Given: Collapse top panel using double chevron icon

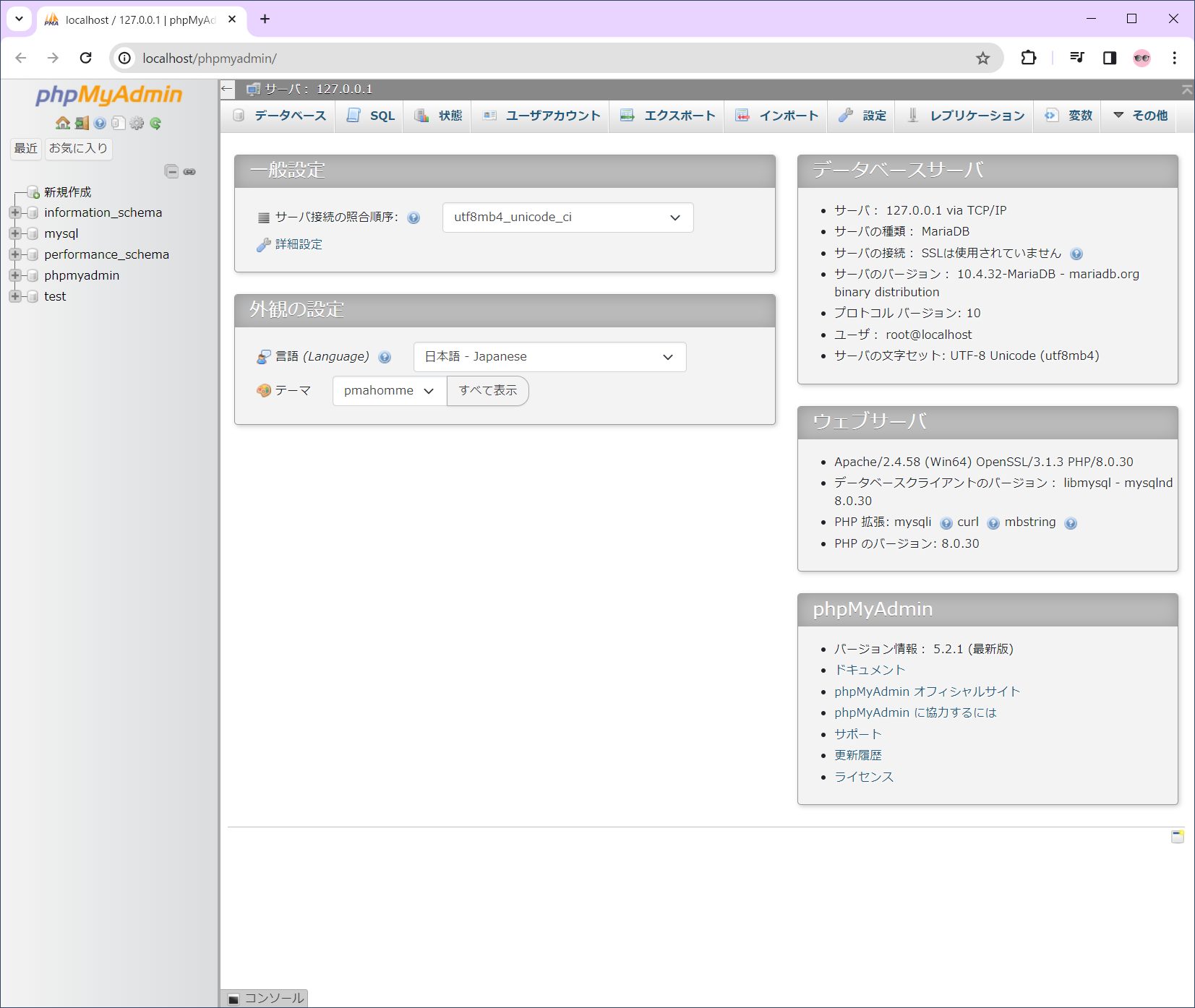Looking at the screenshot, I should click(x=1186, y=90).
